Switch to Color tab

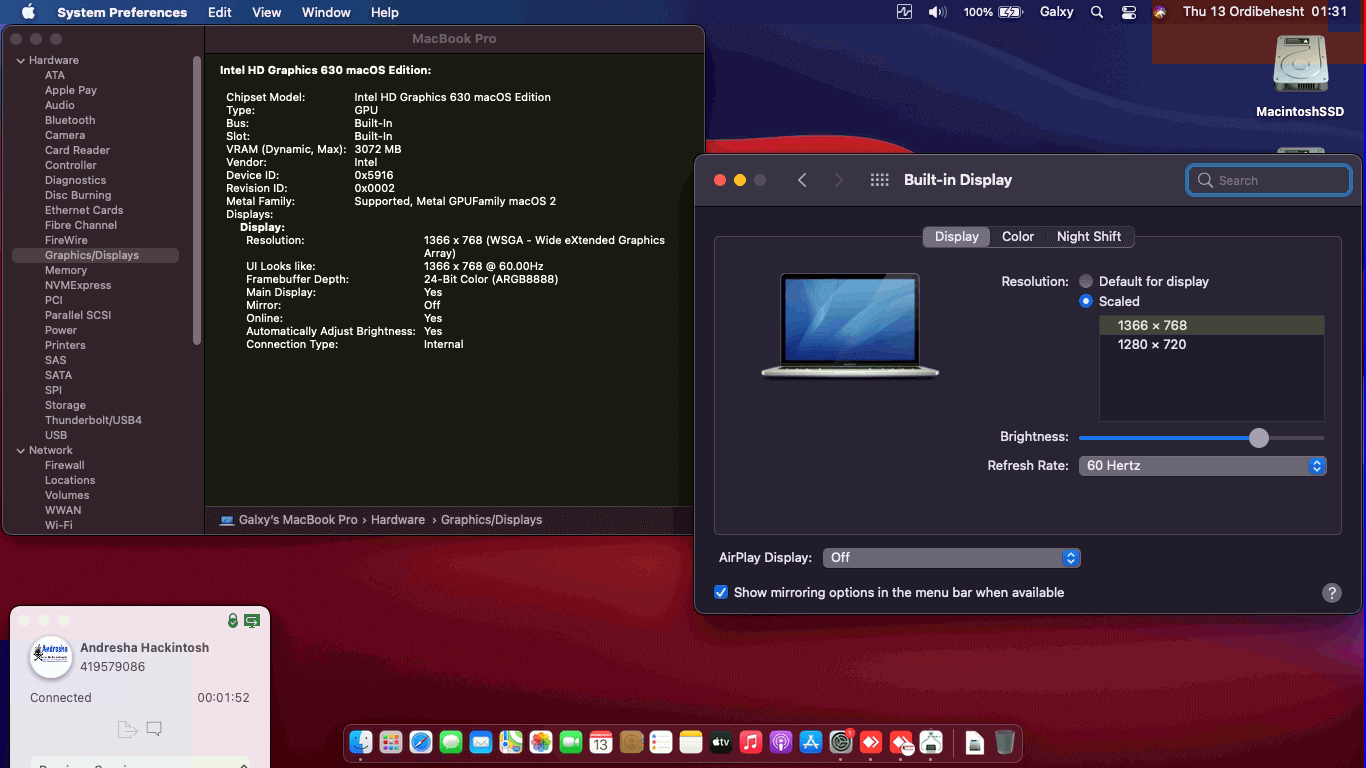1018,237
